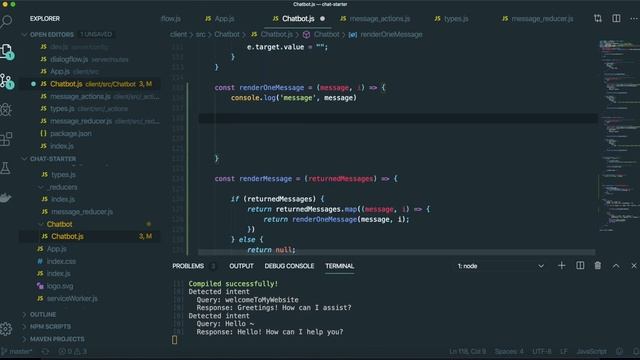
Task: Click the master branch indicator
Action: [x=17, y=351]
